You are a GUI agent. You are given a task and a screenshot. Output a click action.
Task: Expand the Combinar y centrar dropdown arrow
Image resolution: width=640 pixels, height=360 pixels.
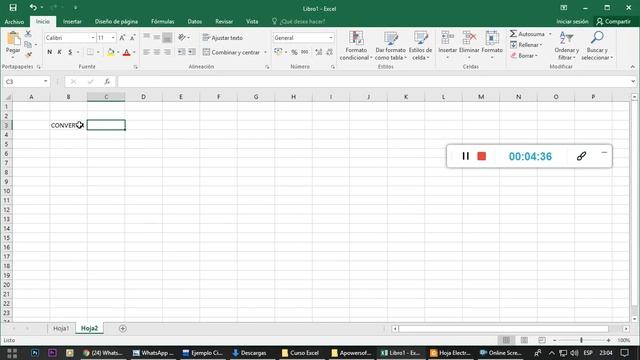pos(265,52)
